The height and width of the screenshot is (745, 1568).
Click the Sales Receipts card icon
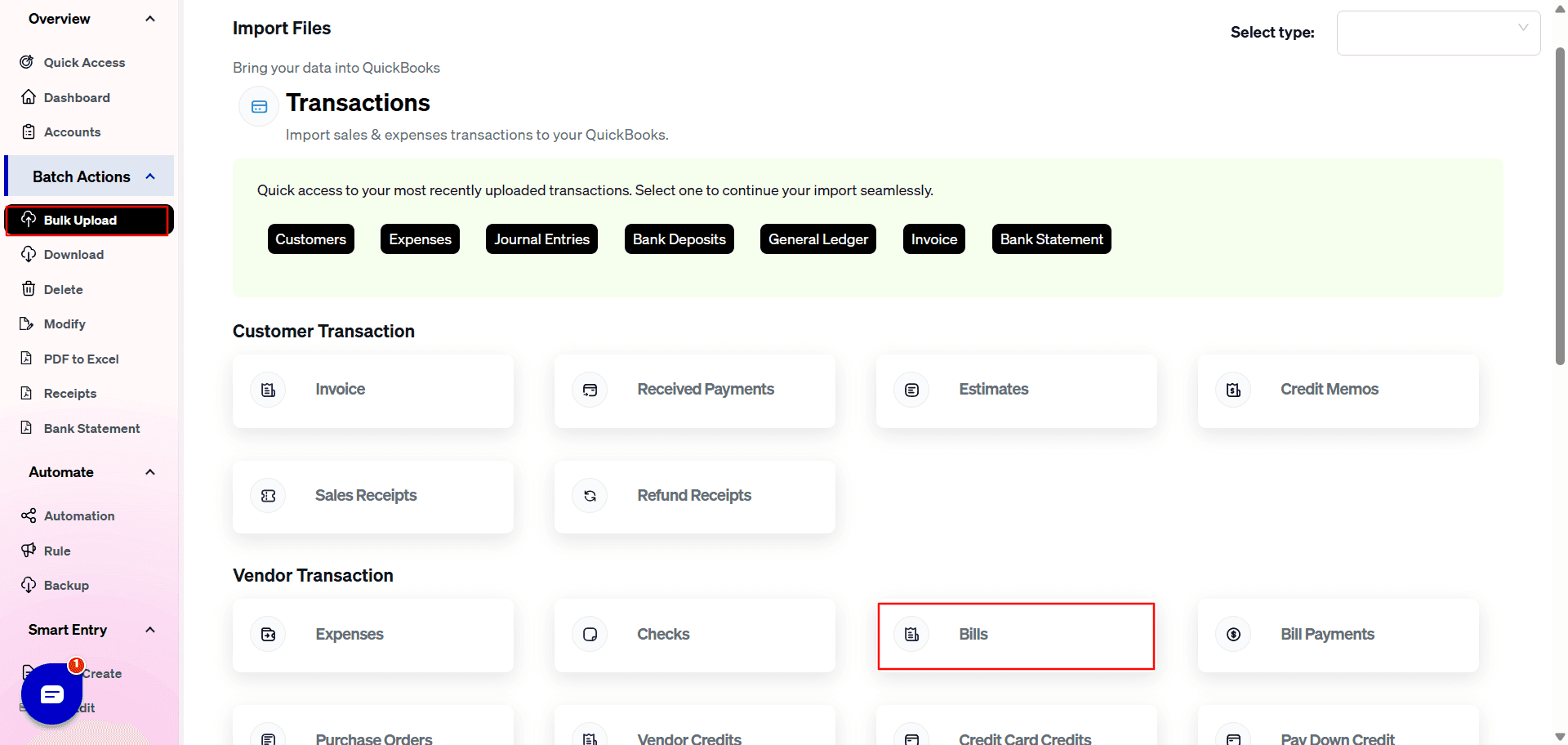269,496
